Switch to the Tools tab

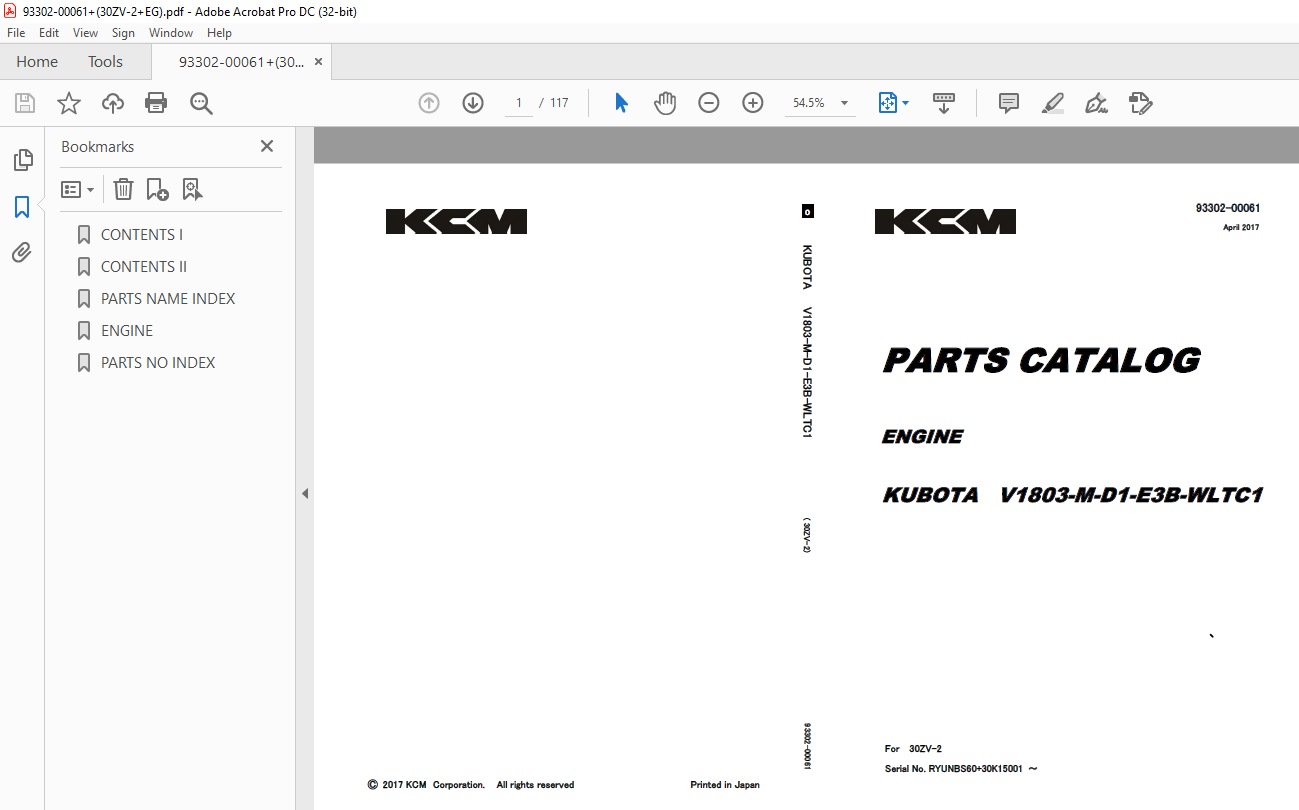tap(105, 62)
